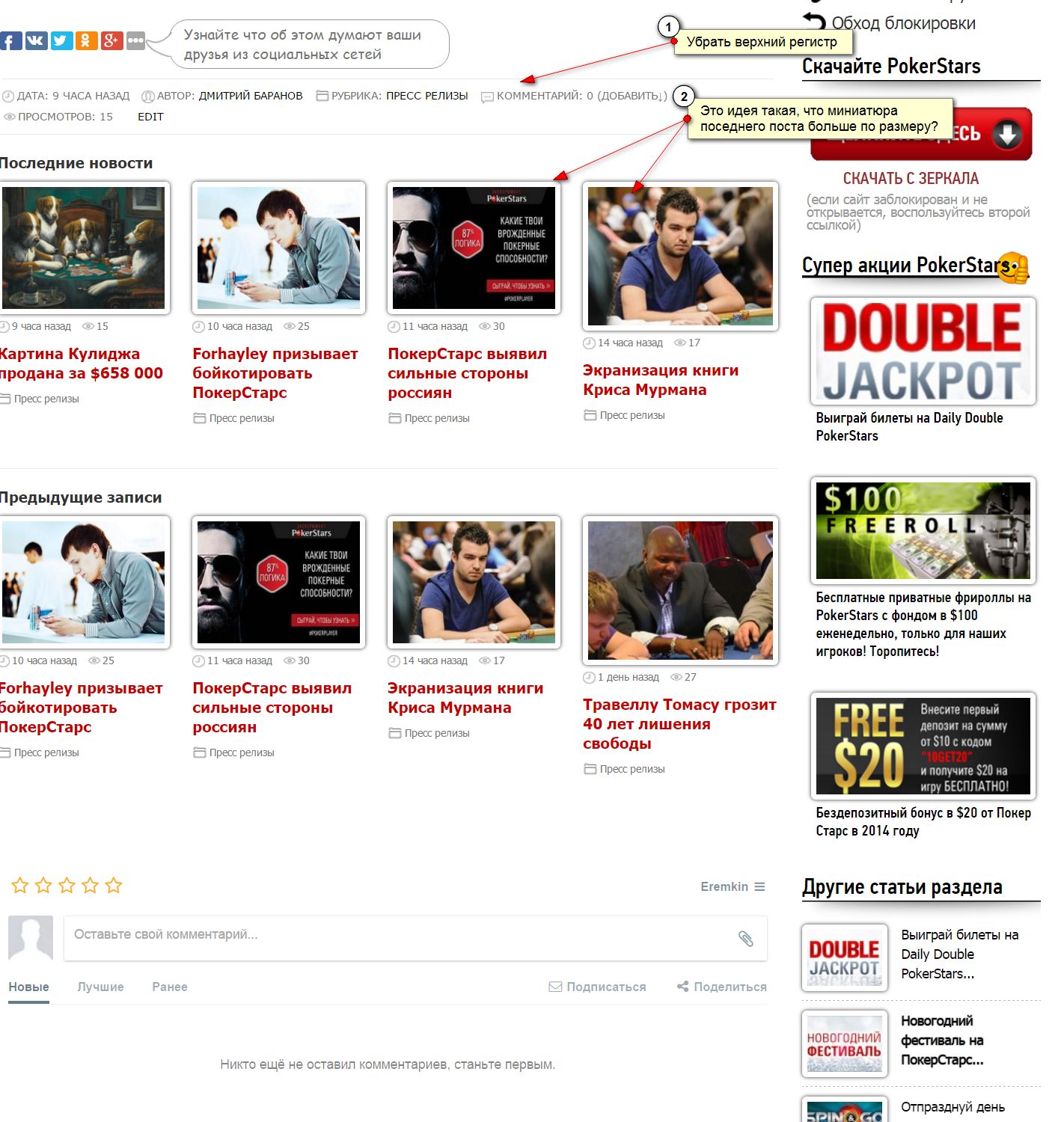
Task: Rate the article four stars
Action: click(90, 886)
